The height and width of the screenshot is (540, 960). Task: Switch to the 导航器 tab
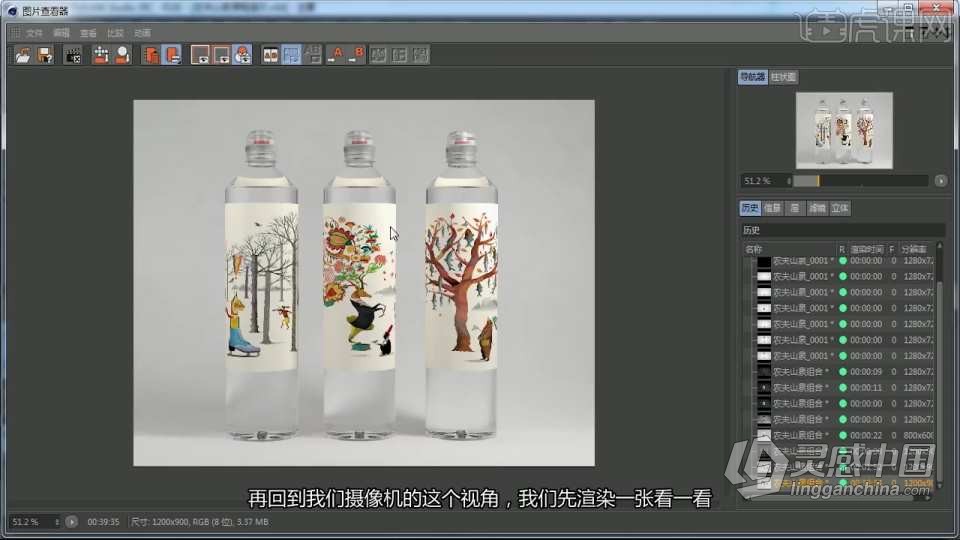[752, 77]
